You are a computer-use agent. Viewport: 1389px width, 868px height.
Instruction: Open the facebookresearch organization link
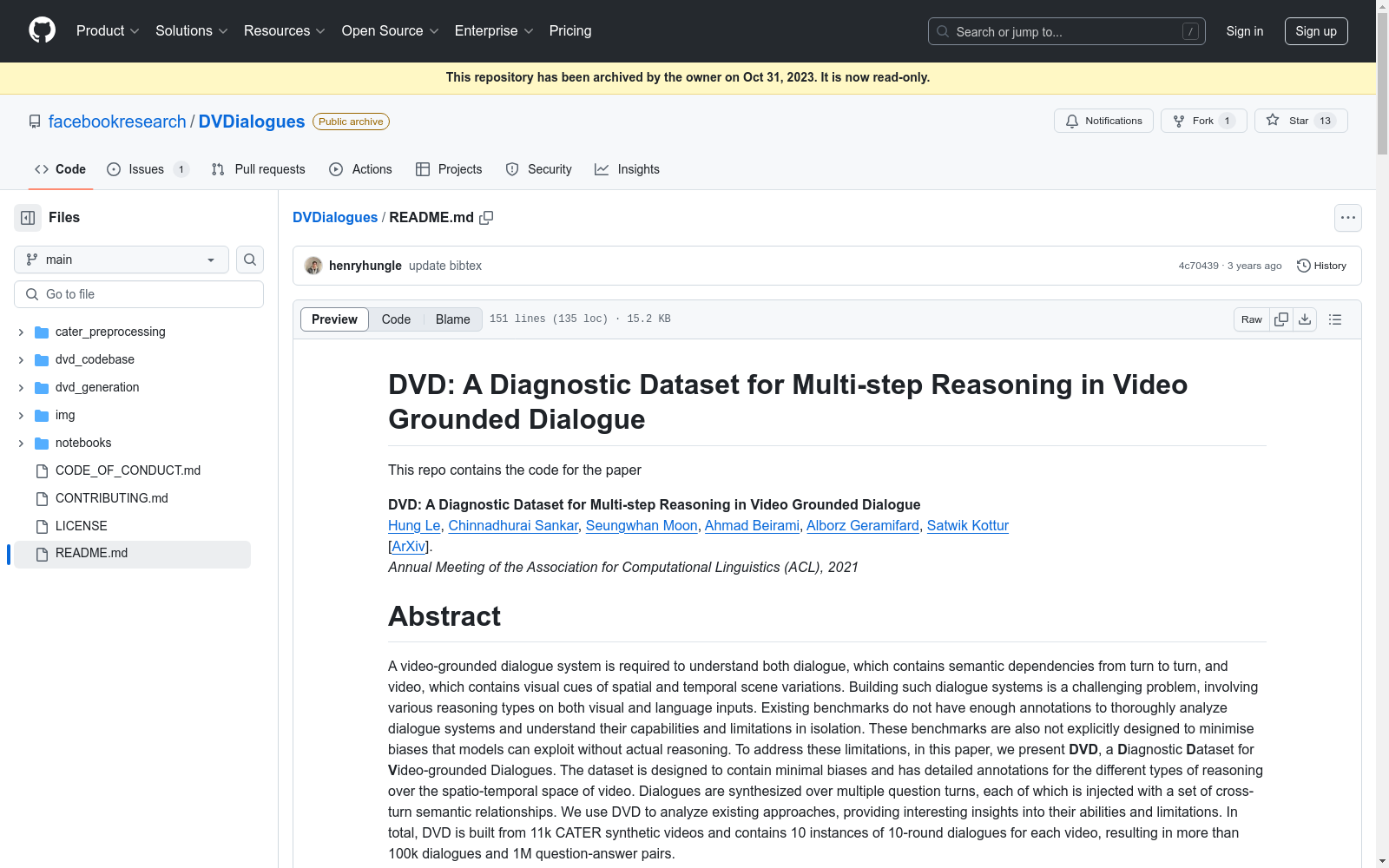point(117,122)
